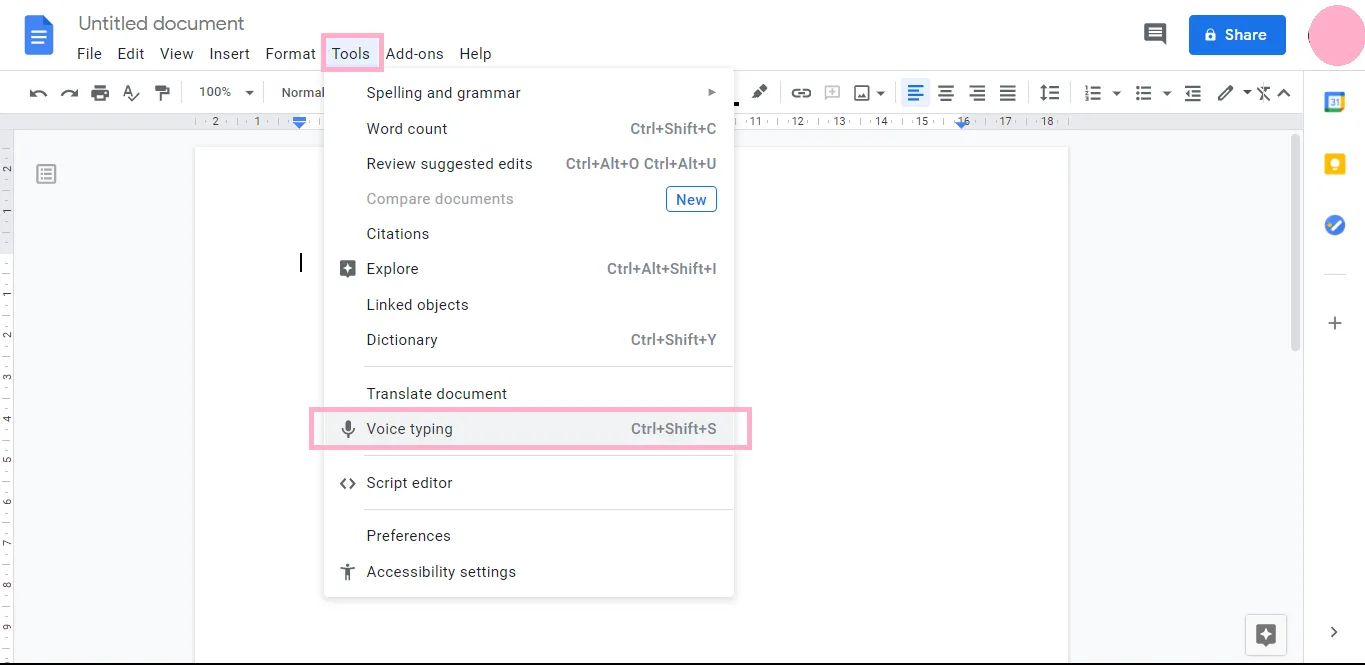Click the Print icon in toolbar
Image resolution: width=1365 pixels, height=665 pixels.
100,93
